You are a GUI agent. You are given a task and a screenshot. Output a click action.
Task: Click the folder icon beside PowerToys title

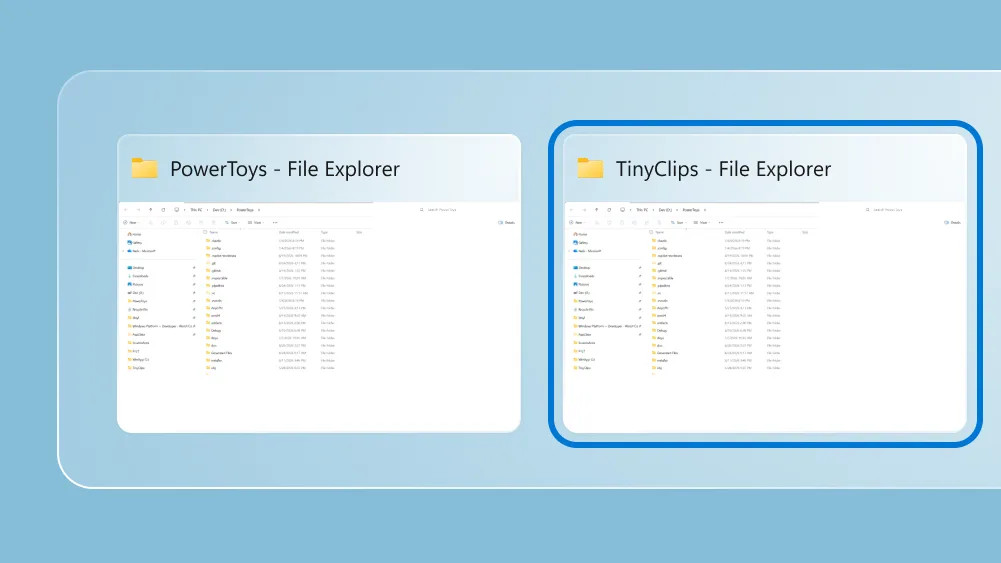click(144, 168)
